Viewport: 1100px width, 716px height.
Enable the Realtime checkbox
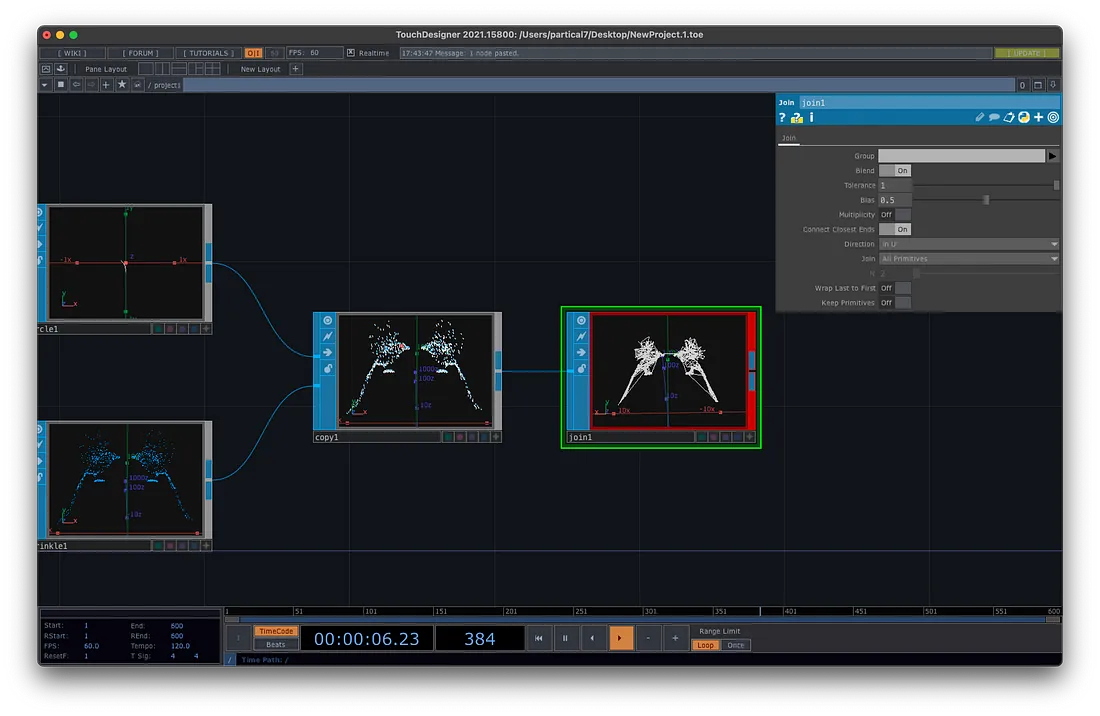click(351, 53)
